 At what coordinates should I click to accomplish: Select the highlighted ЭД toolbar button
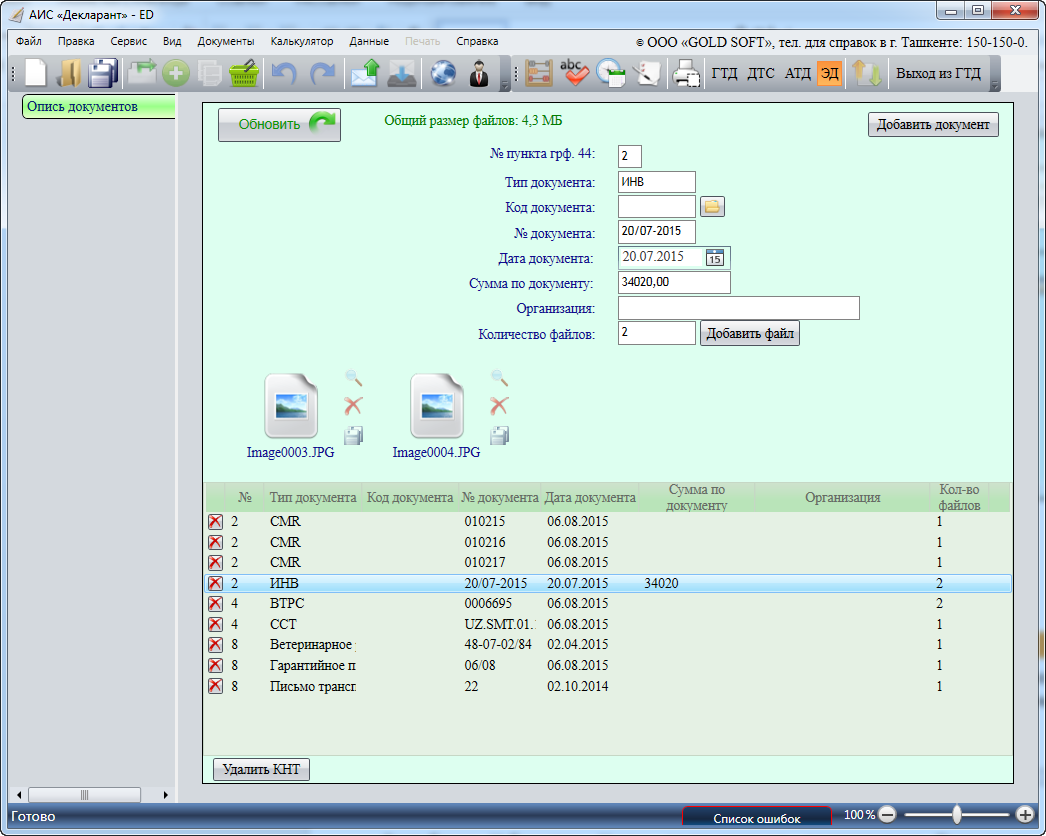(x=829, y=73)
